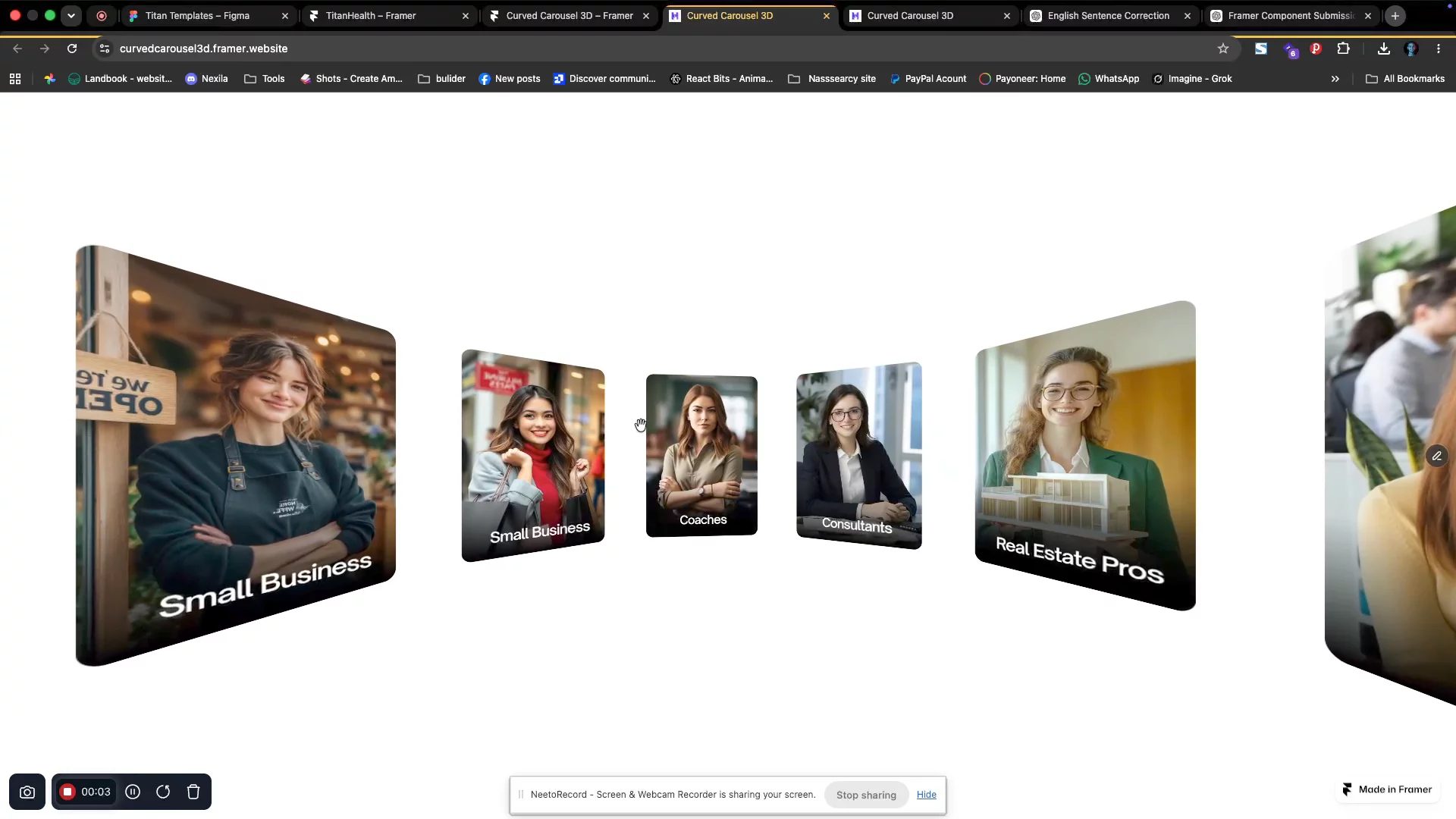Image resolution: width=1456 pixels, height=819 pixels.
Task: Open WhatsApp bookmark
Action: click(x=1109, y=79)
